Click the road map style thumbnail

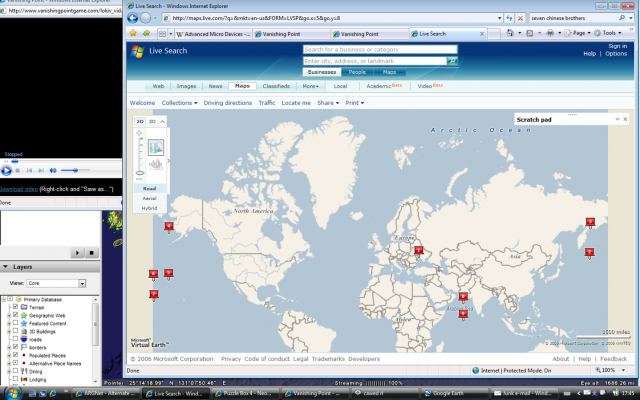pyautogui.click(x=156, y=147)
